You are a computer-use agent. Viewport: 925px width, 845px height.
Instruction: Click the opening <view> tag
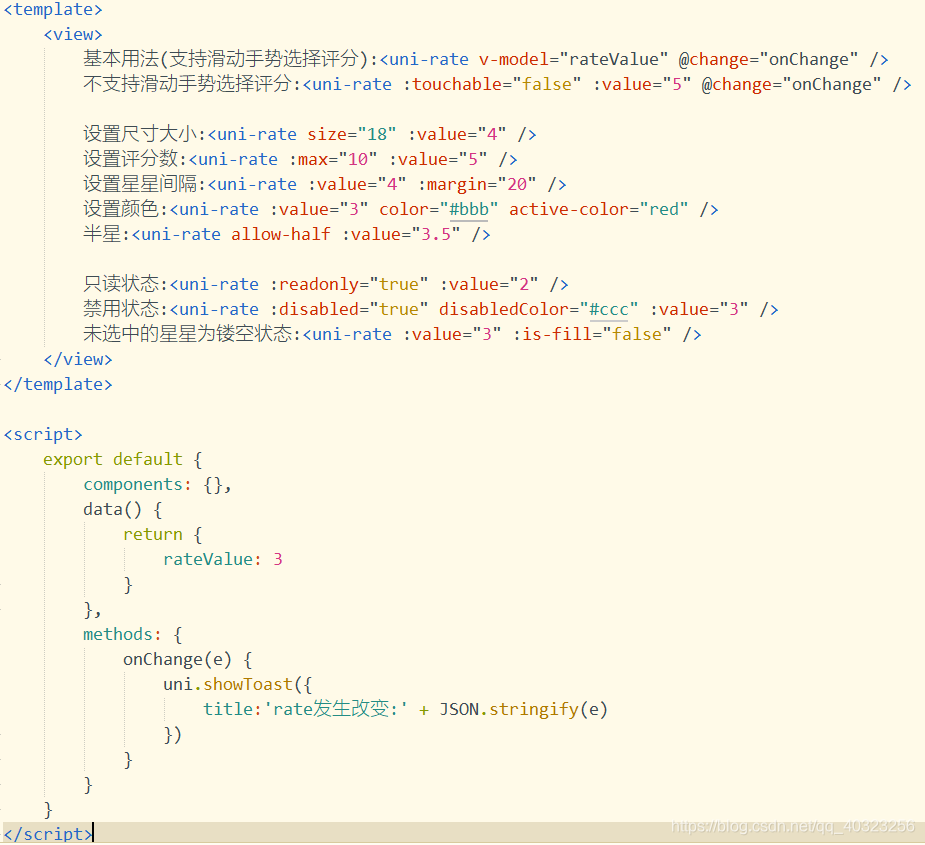(x=73, y=34)
